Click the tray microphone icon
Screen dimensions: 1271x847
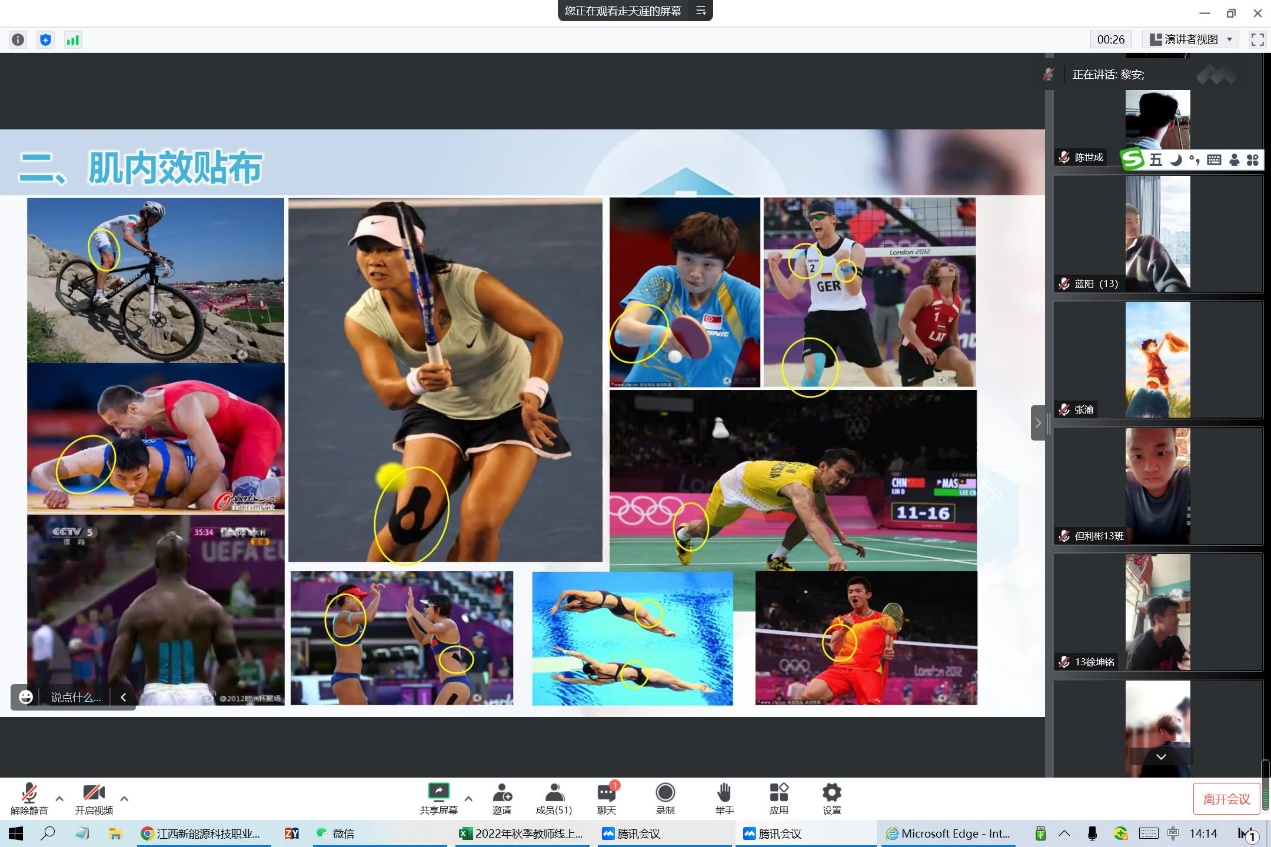(x=1093, y=833)
